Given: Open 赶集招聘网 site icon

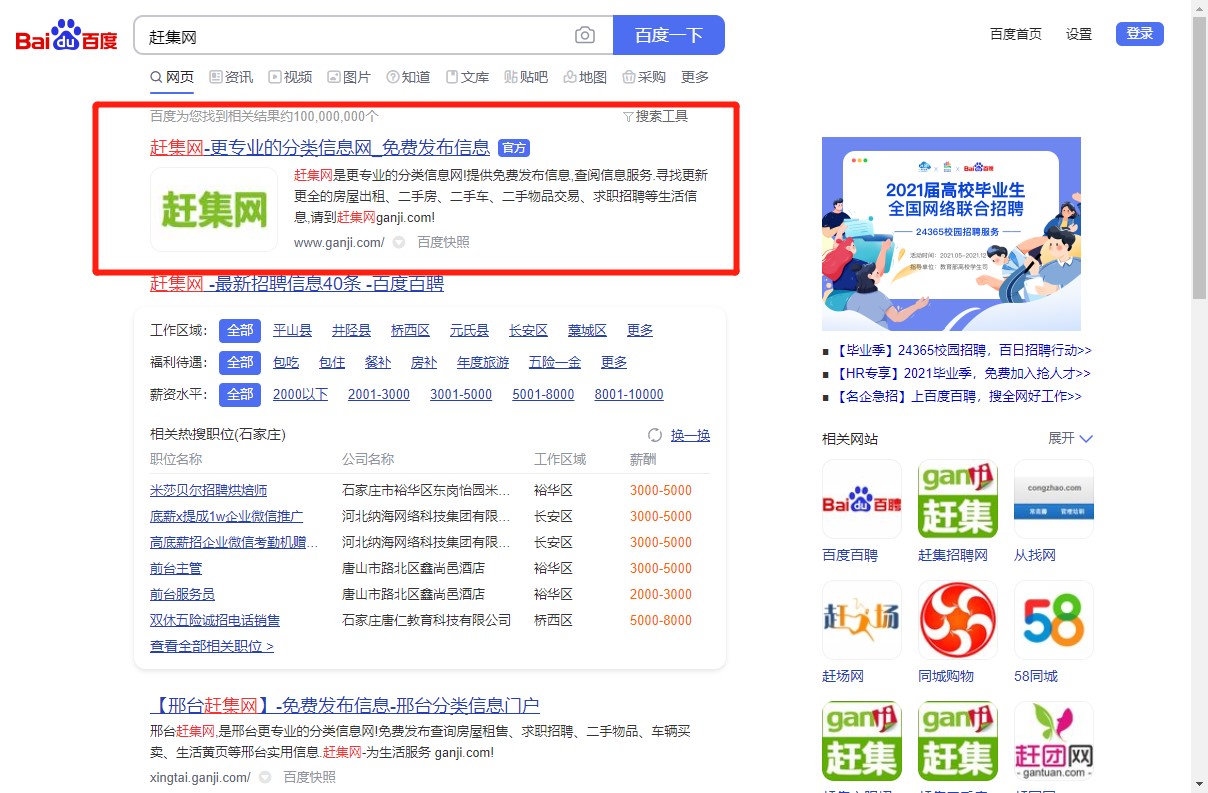Looking at the screenshot, I should tap(958, 500).
